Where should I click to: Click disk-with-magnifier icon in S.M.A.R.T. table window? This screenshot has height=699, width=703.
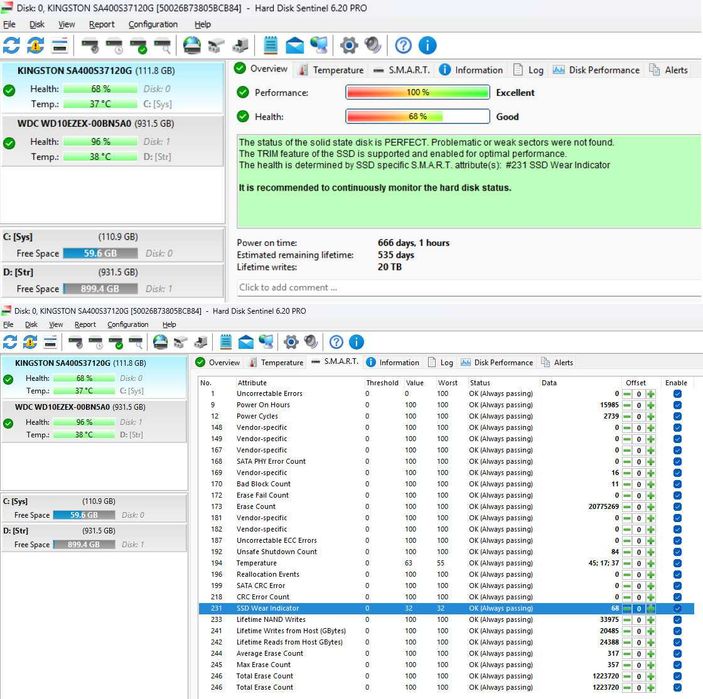pos(135,342)
